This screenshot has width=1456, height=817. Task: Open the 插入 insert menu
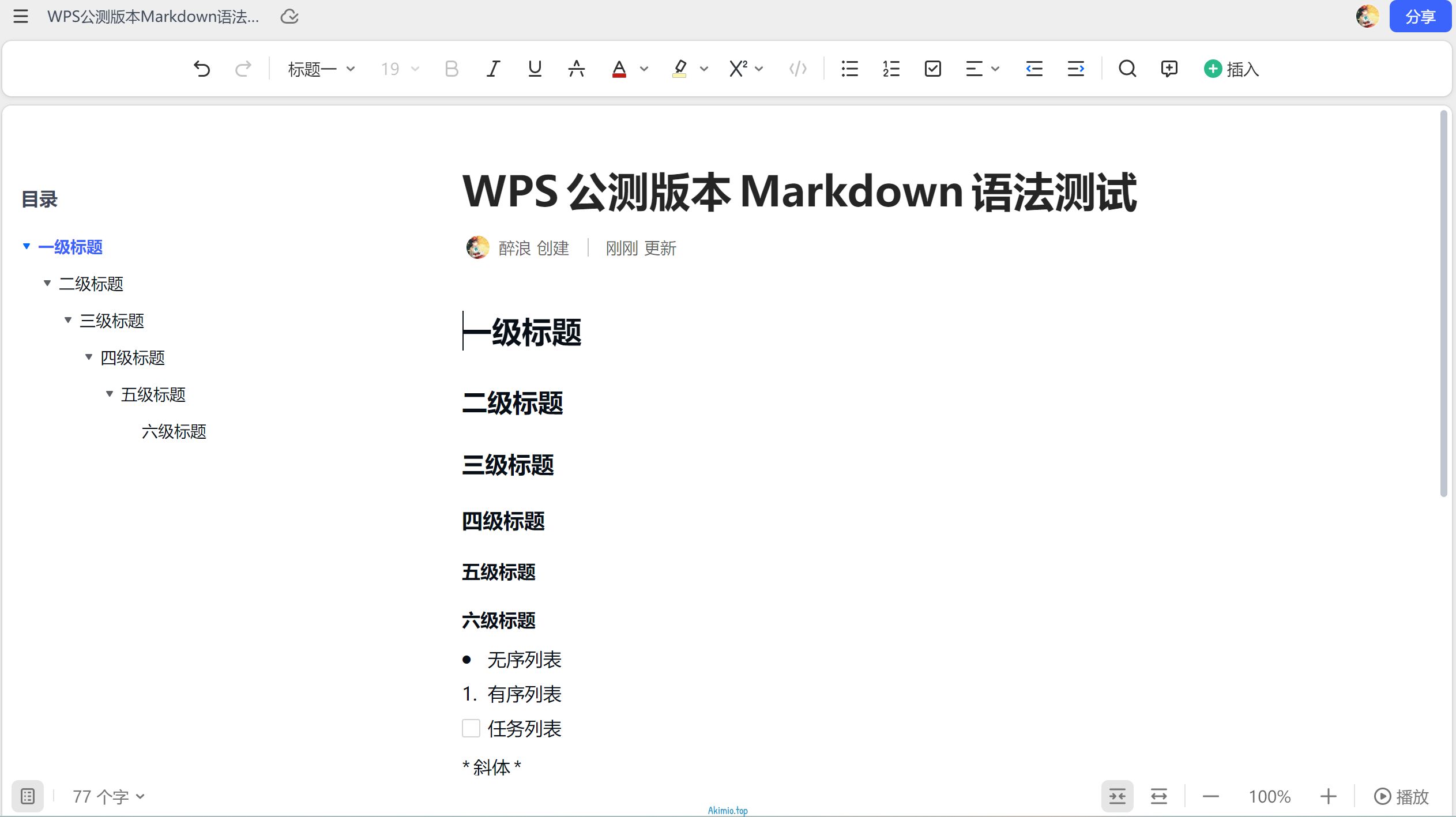[1231, 69]
